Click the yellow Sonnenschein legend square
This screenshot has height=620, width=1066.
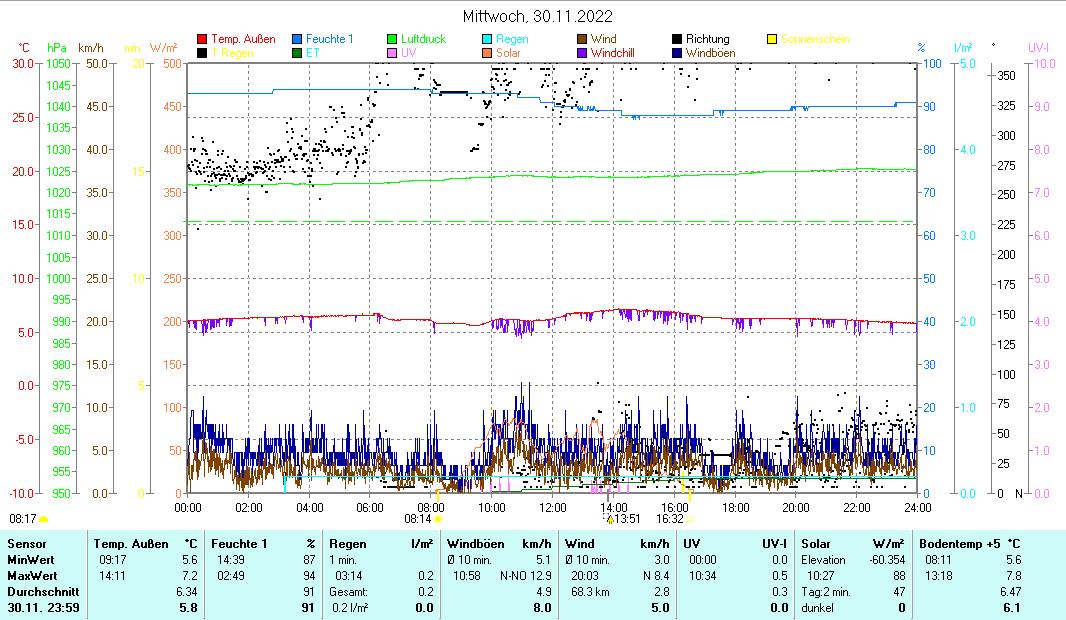772,40
